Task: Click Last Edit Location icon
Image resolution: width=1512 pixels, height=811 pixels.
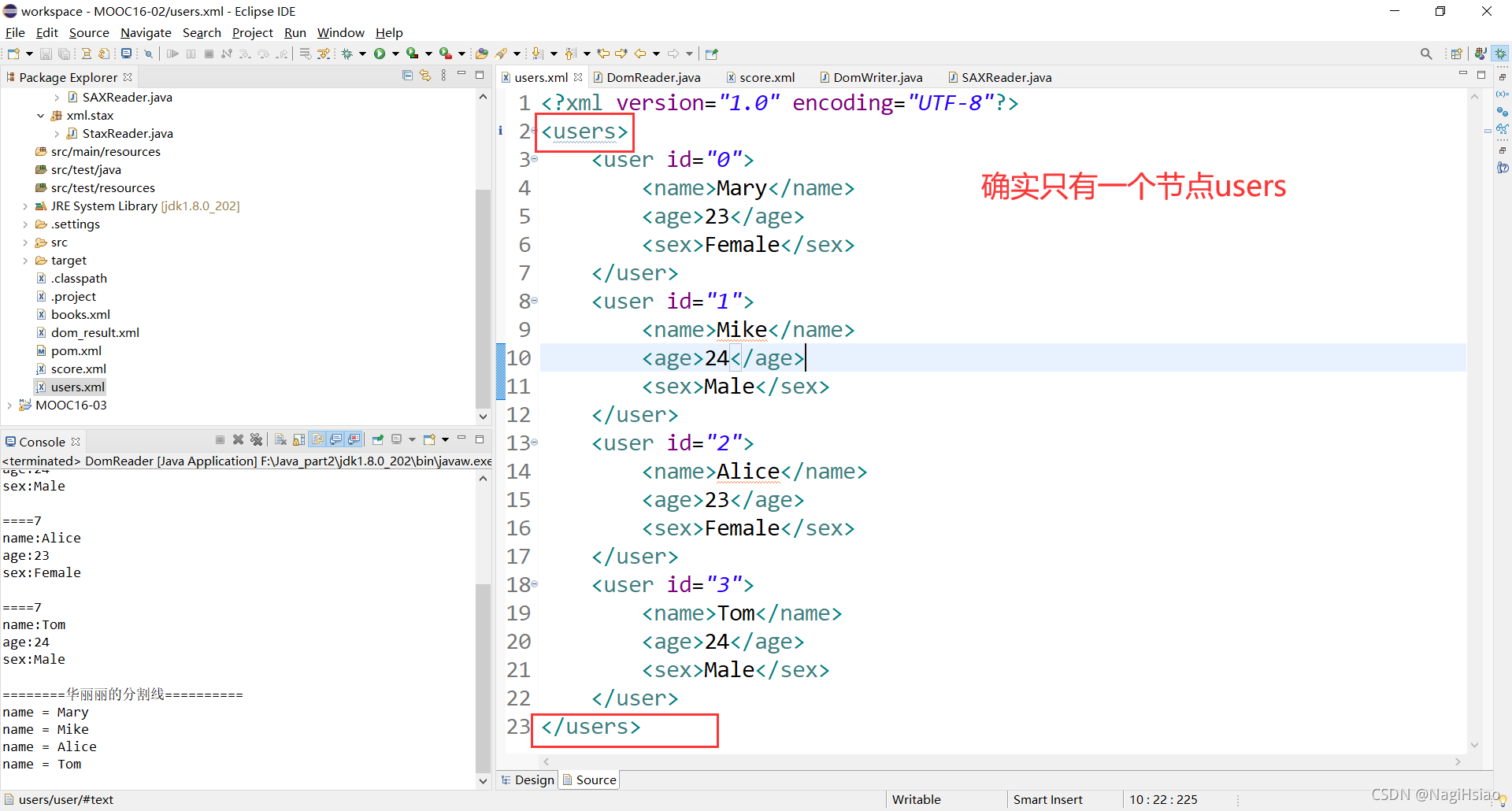Action: click(603, 54)
